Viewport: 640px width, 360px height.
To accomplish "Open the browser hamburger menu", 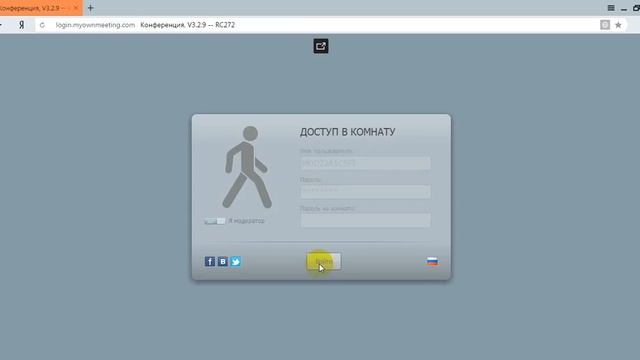I will click(x=611, y=8).
